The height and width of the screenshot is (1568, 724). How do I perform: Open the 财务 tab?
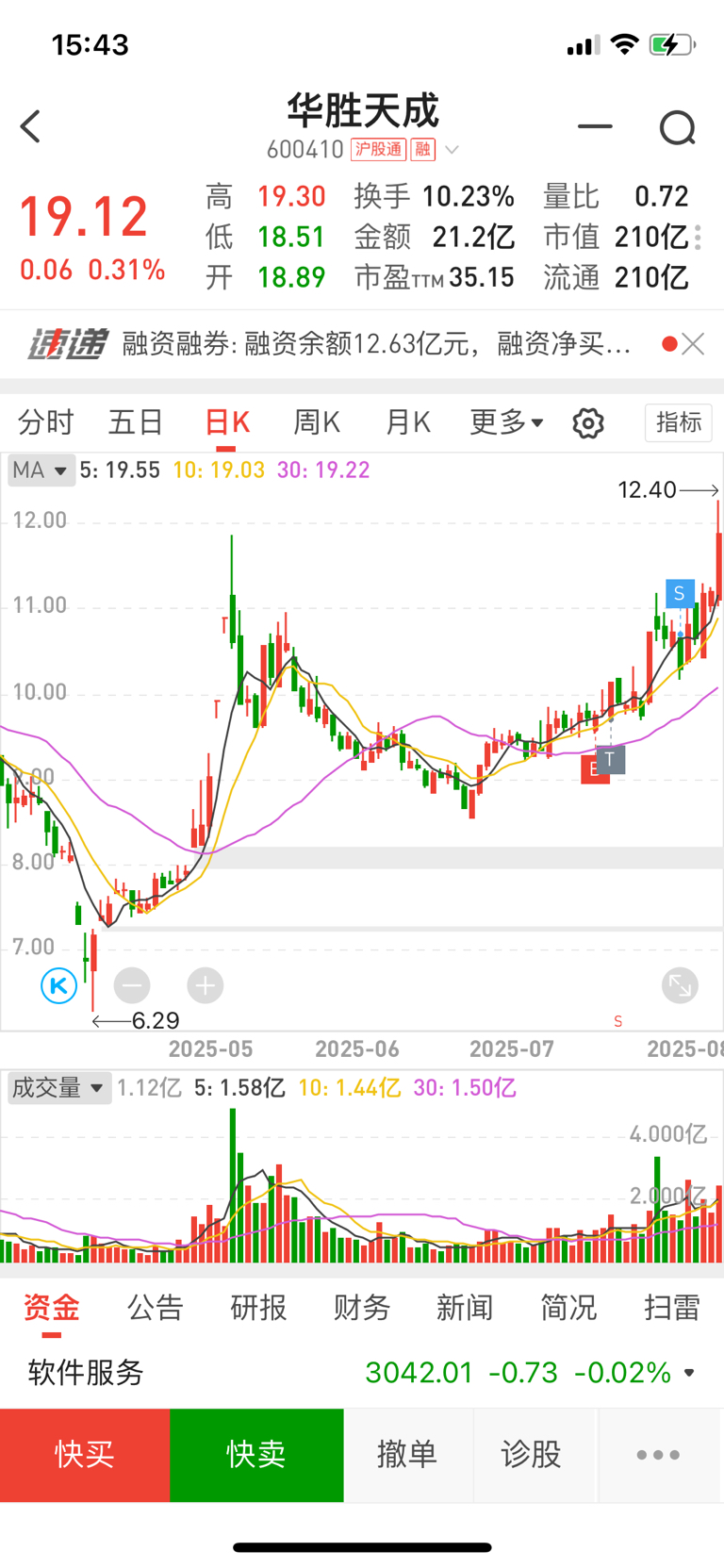pos(362,1308)
